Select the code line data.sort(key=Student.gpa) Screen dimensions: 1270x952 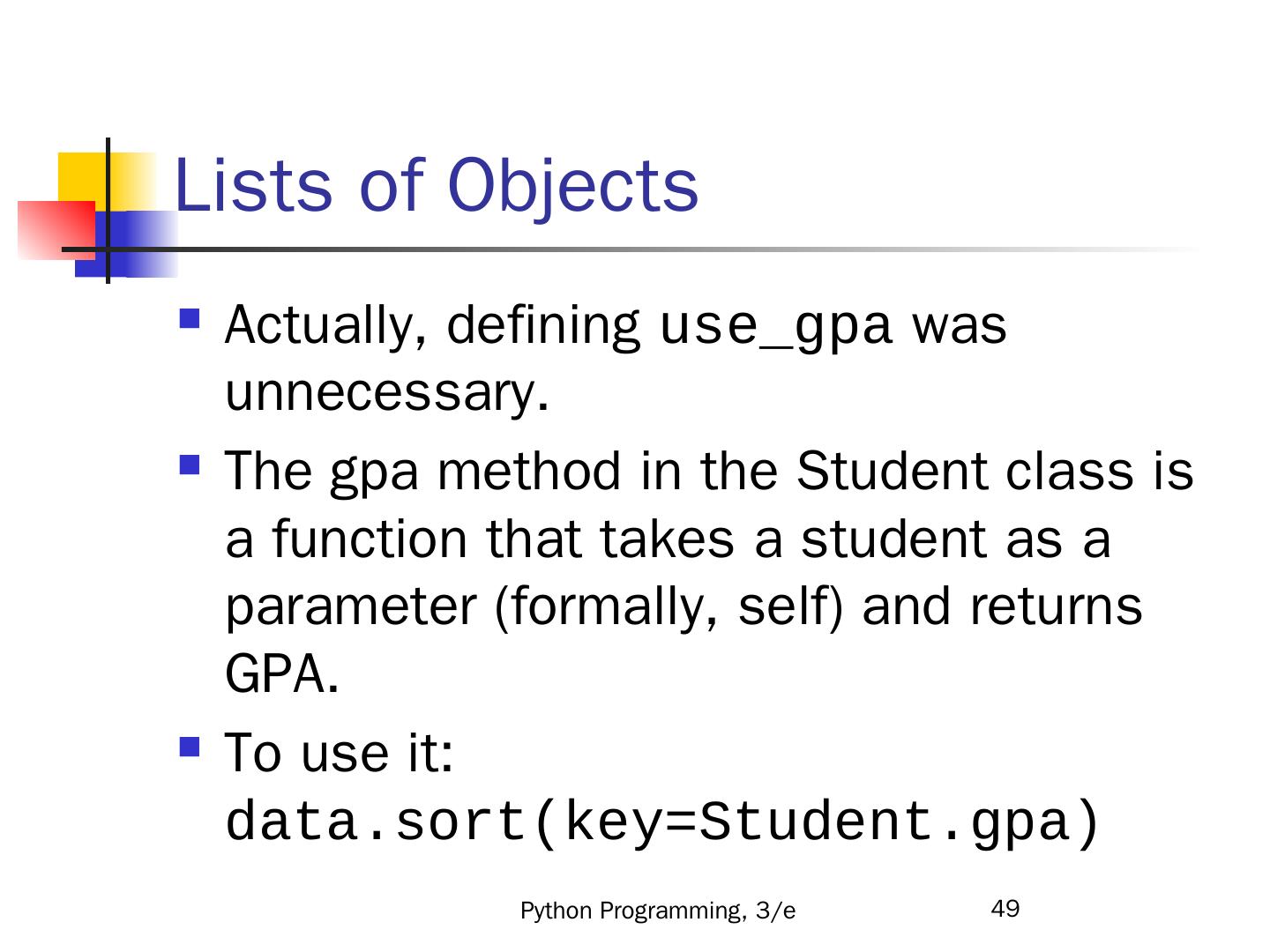663,822
